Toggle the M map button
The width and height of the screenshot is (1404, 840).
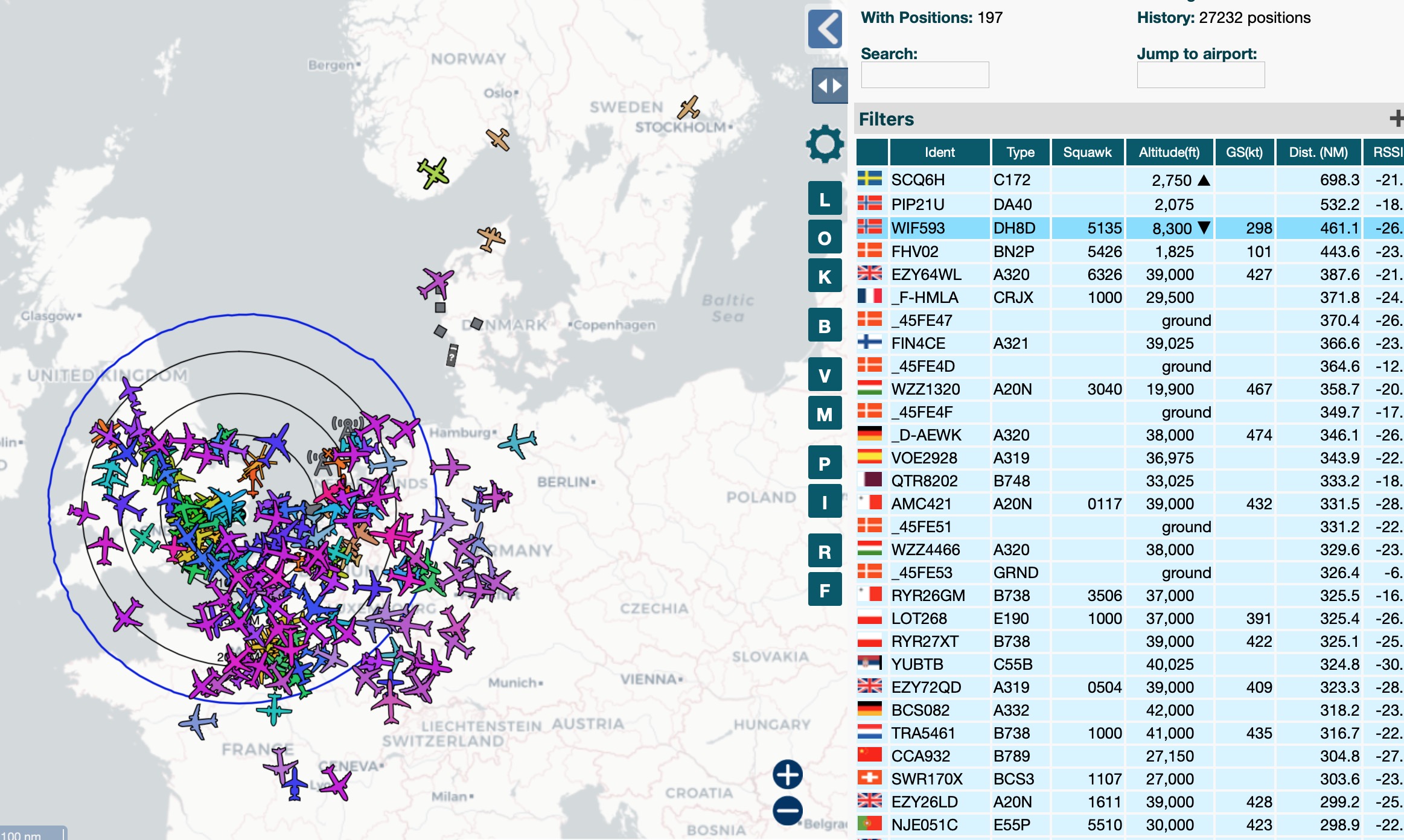click(825, 414)
